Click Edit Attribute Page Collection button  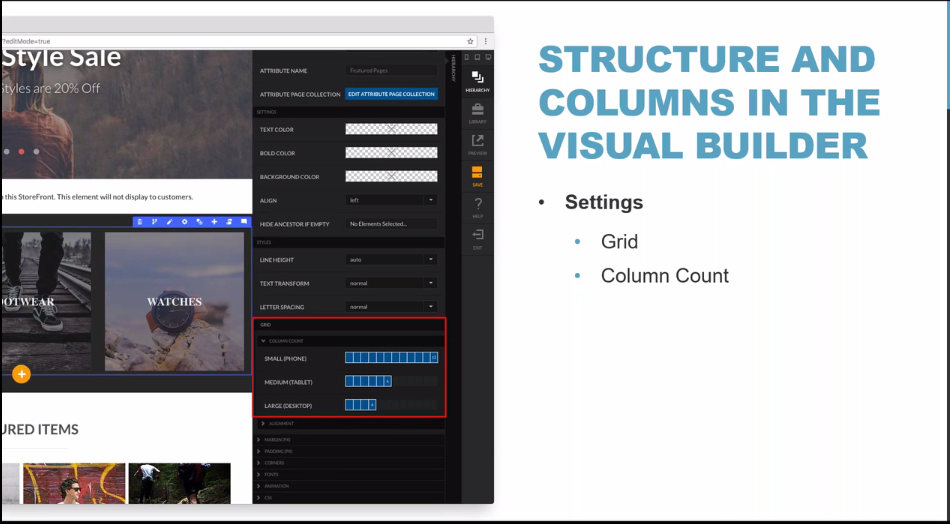391,94
